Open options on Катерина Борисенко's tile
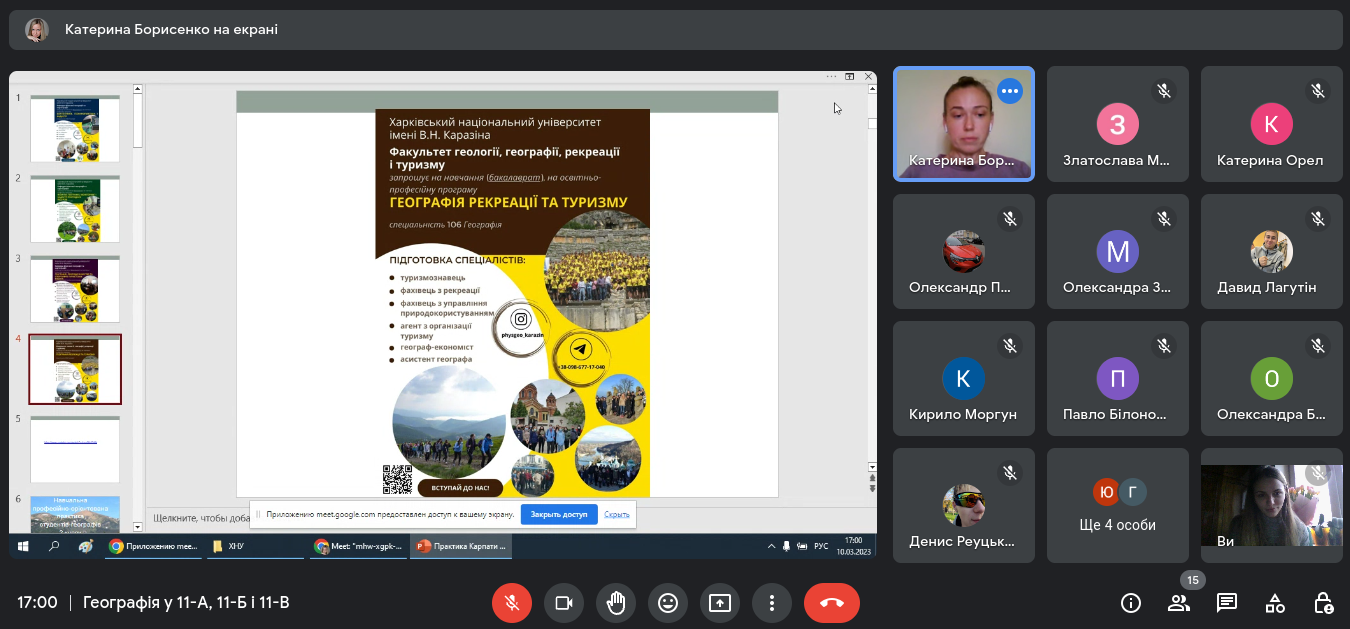1350x629 pixels. (1010, 91)
